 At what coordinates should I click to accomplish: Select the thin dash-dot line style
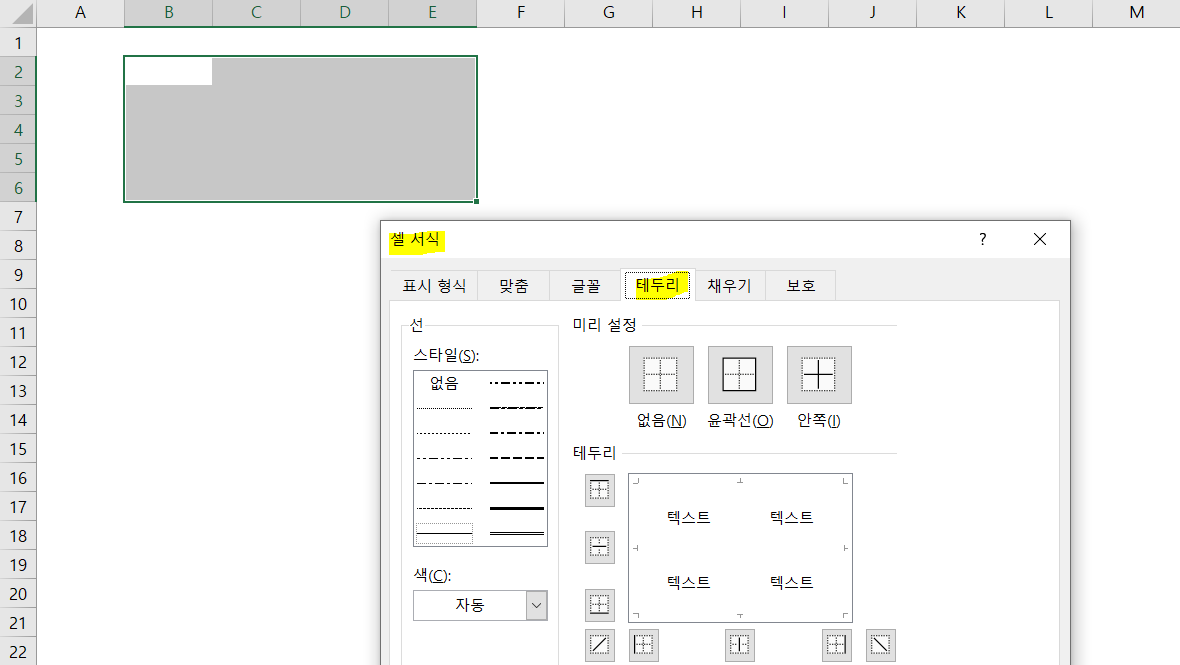[444, 483]
